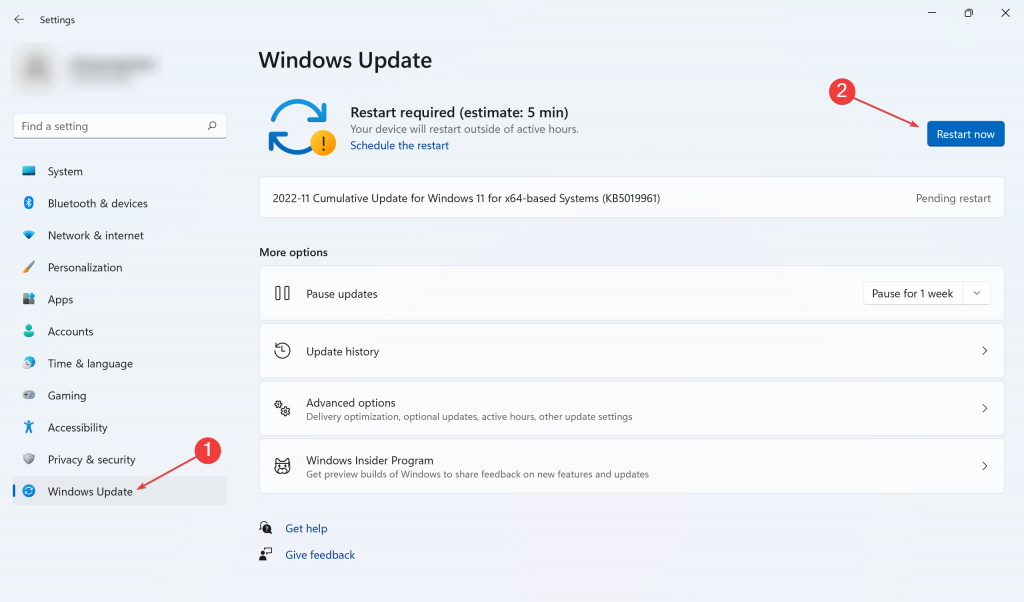Screen dimensions: 1024x602
Task: Click the Windows Update sync icon in sidebar
Action: click(x=29, y=491)
